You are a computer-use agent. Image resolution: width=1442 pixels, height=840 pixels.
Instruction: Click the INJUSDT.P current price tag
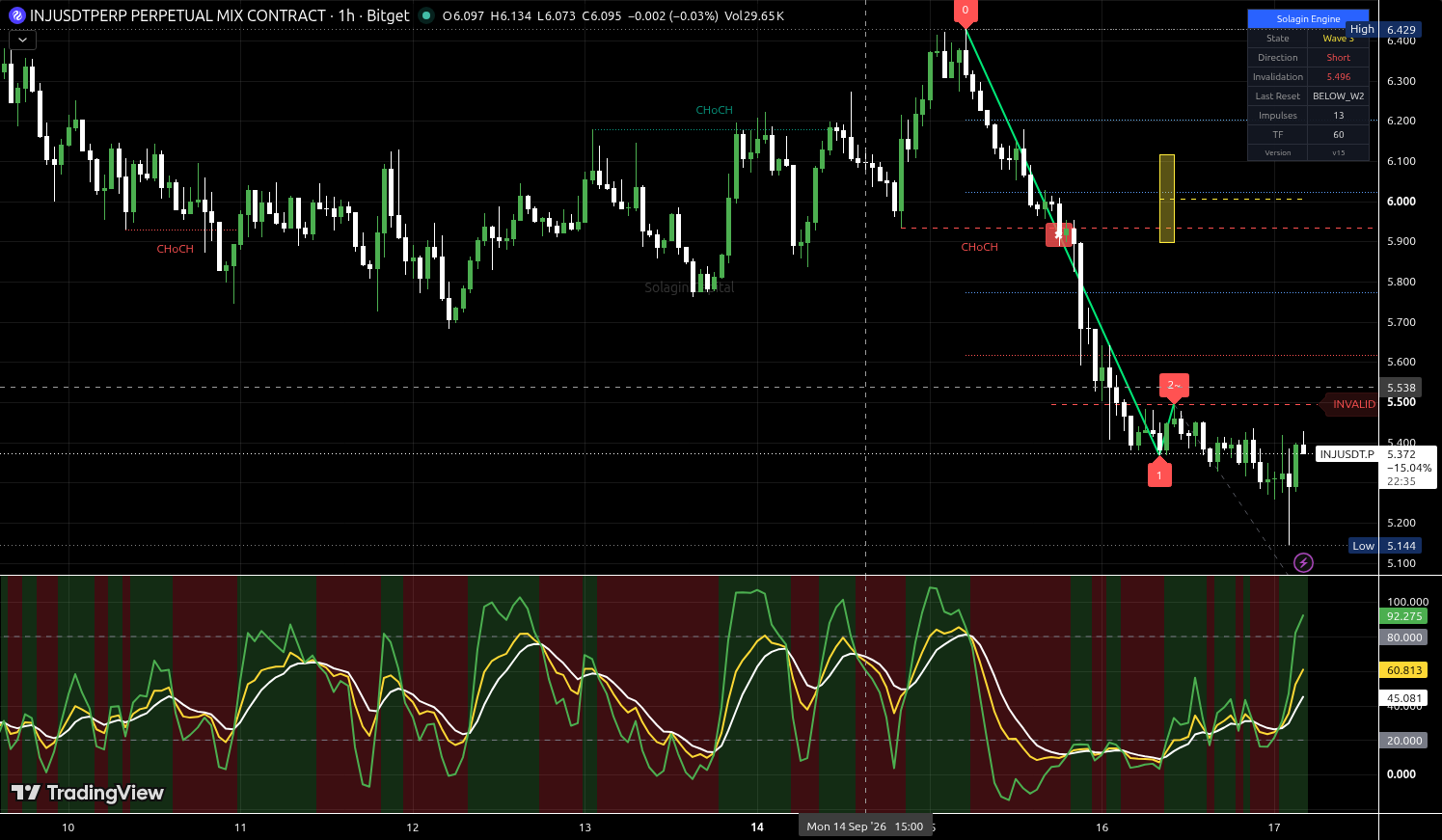click(1347, 454)
